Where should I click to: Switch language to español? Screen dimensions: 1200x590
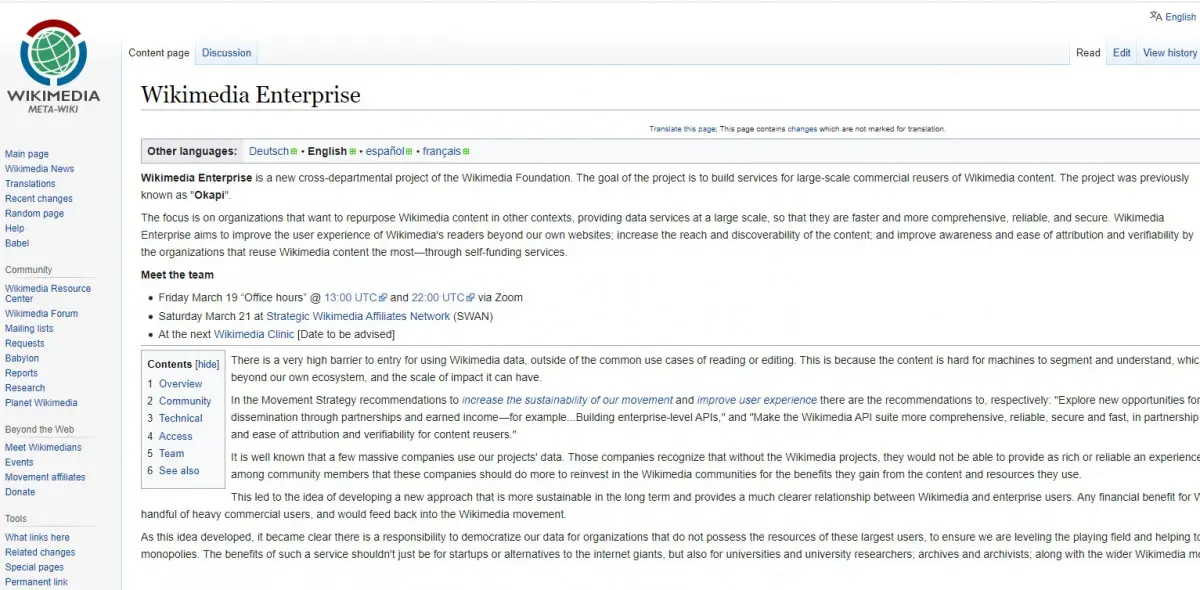click(x=385, y=151)
